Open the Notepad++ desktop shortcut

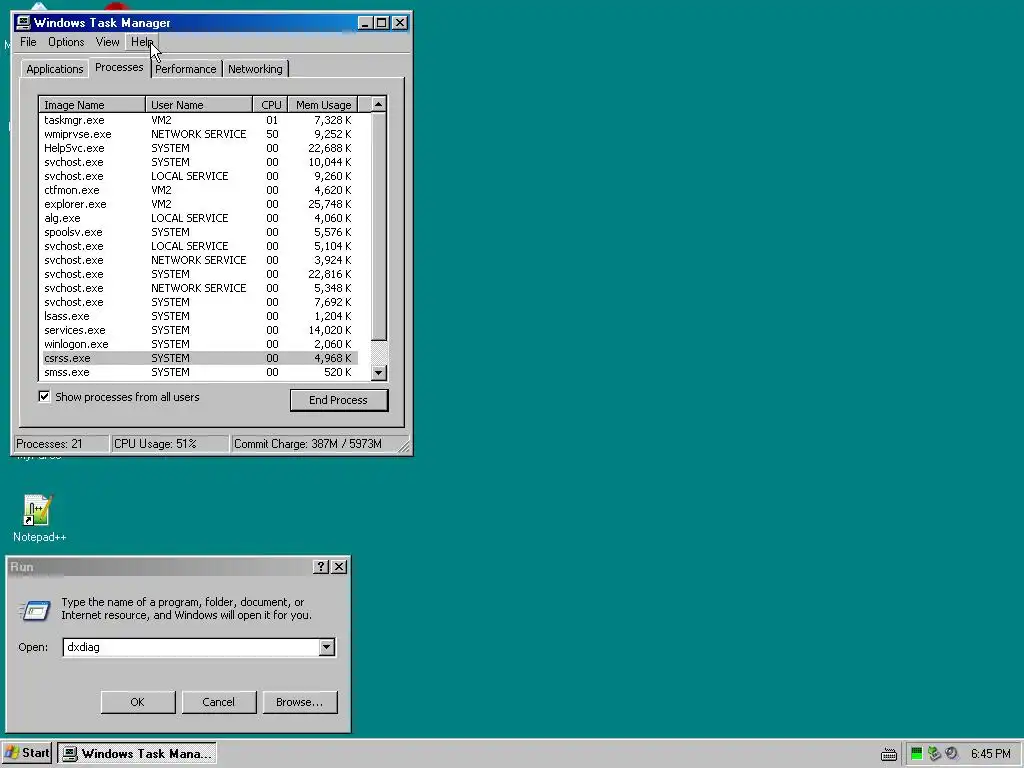[38, 518]
